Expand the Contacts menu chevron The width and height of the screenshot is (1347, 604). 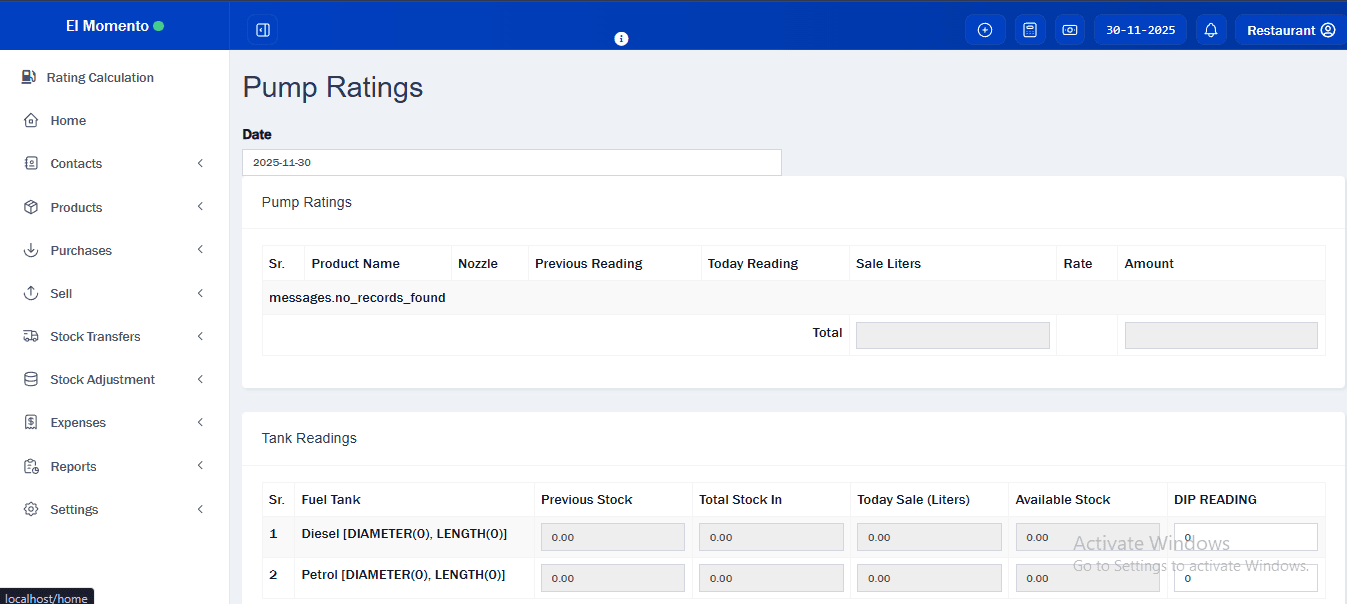(x=199, y=163)
